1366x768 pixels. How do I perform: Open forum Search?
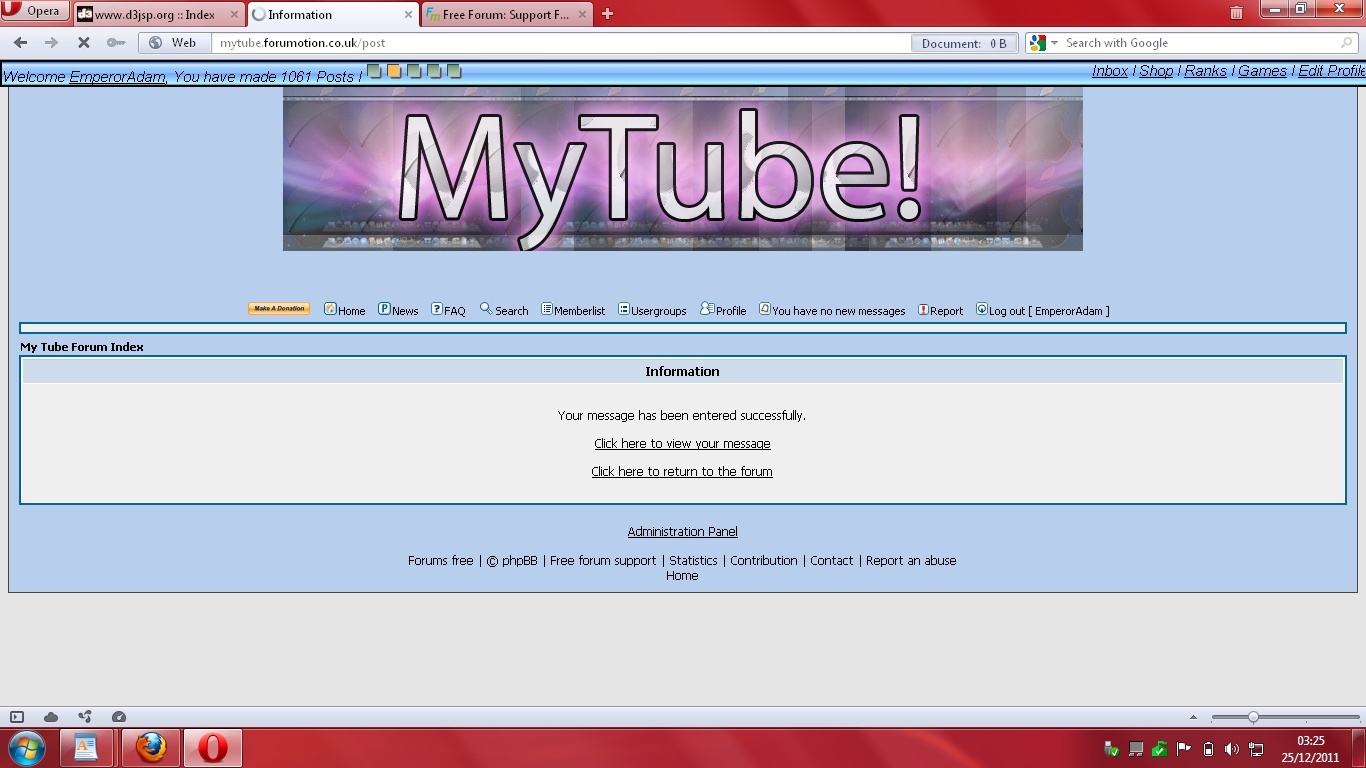click(511, 311)
